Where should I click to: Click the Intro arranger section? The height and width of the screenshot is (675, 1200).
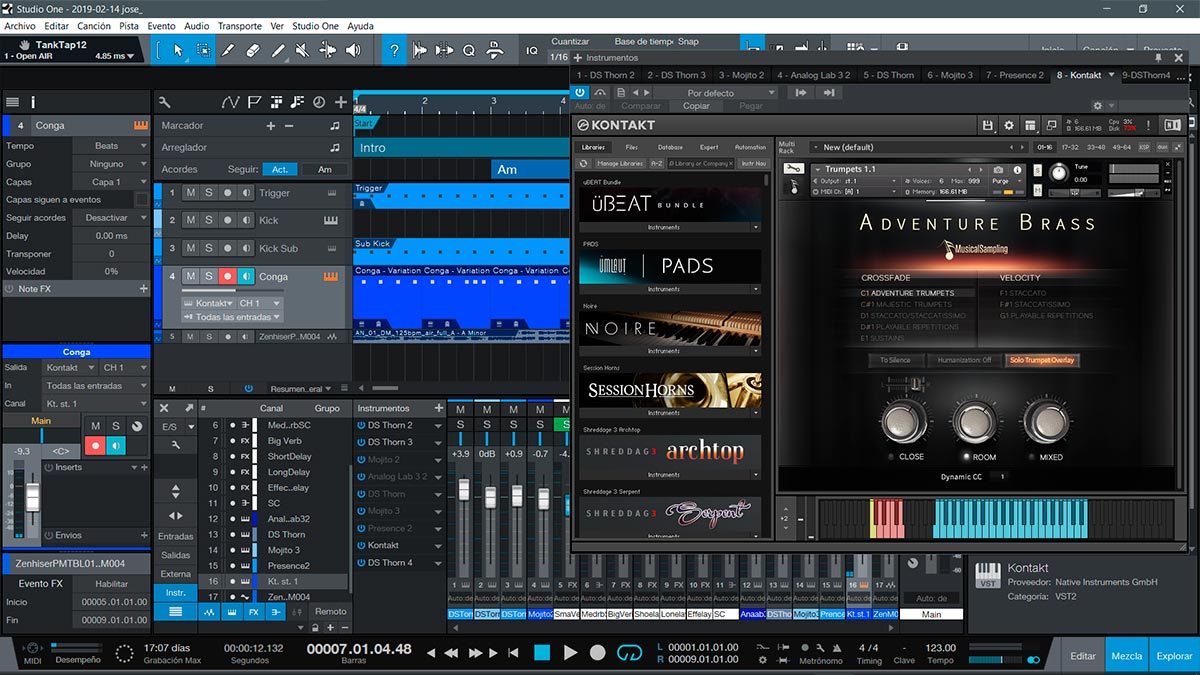(x=460, y=147)
